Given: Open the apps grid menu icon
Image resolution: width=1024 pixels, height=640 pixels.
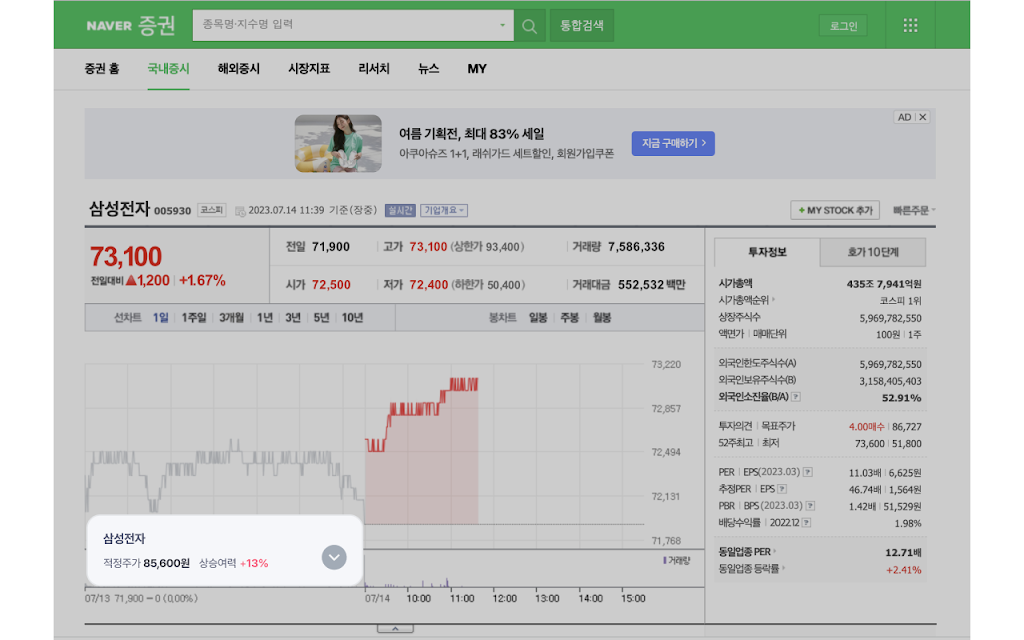Looking at the screenshot, I should click(910, 25).
